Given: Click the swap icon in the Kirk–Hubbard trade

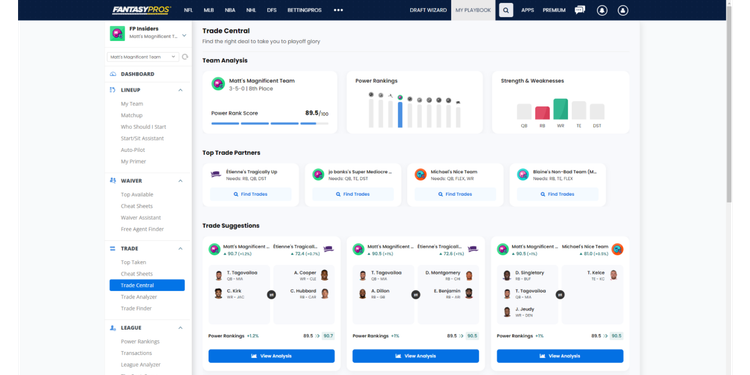Looking at the screenshot, I should pos(271,295).
